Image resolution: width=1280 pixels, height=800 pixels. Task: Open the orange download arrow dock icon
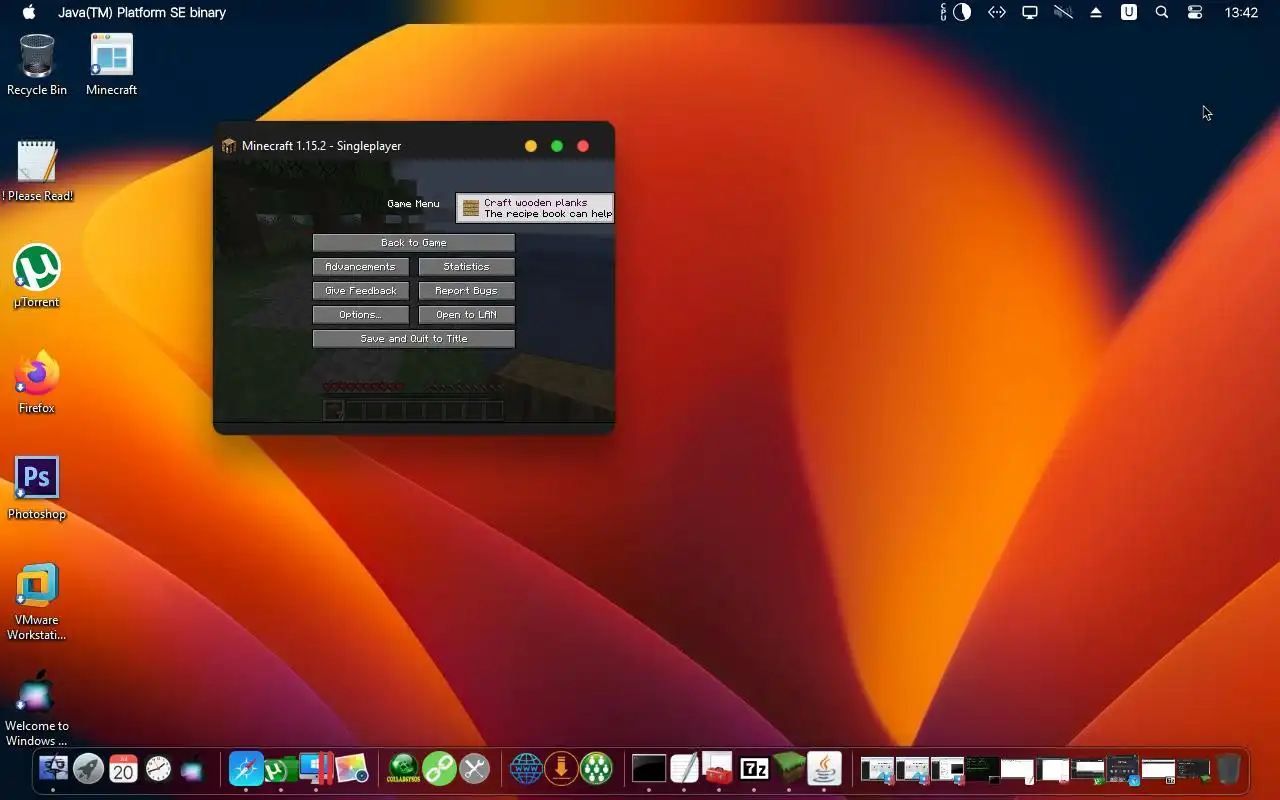coord(561,769)
